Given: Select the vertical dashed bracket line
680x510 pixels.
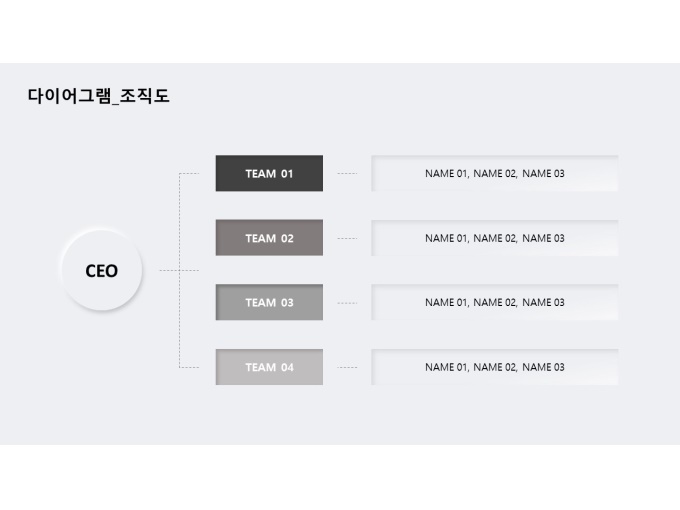Looking at the screenshot, I should (180, 270).
